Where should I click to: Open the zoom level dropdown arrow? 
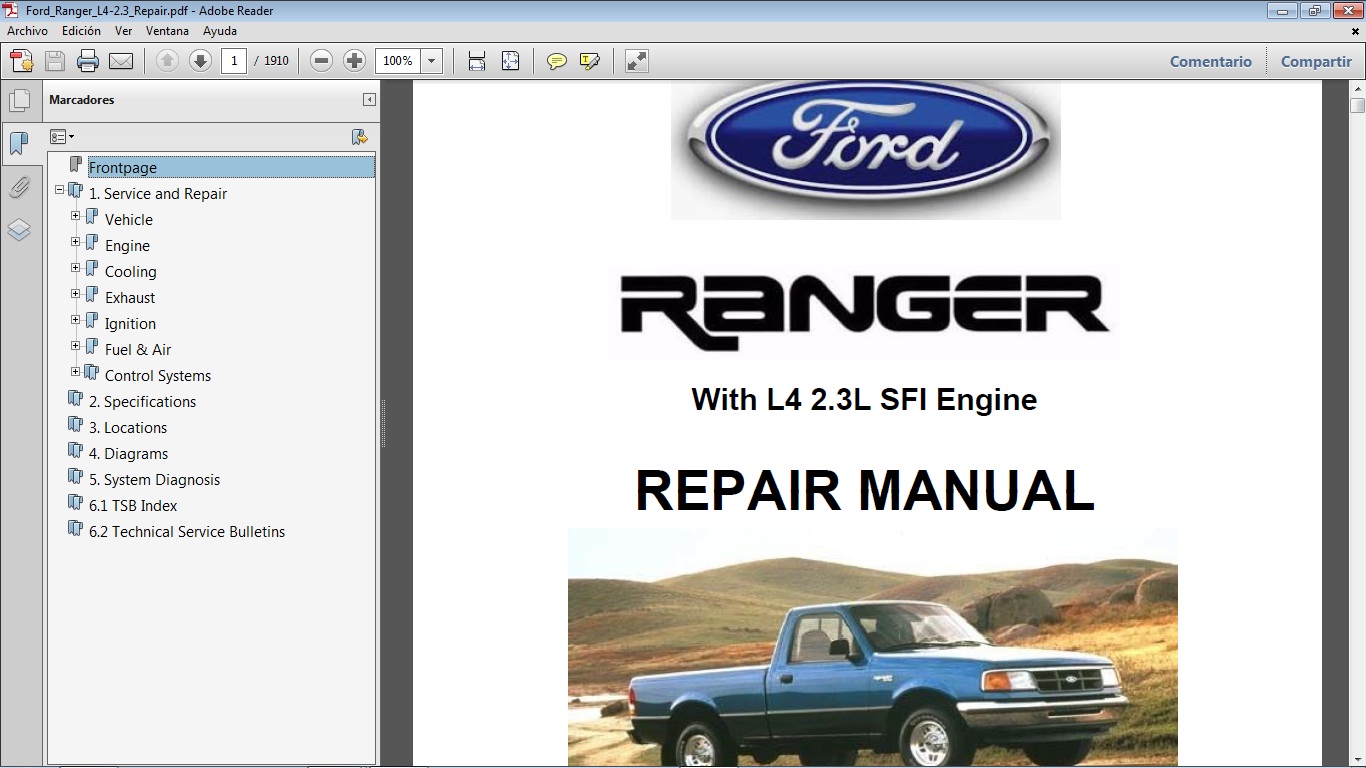[x=431, y=61]
